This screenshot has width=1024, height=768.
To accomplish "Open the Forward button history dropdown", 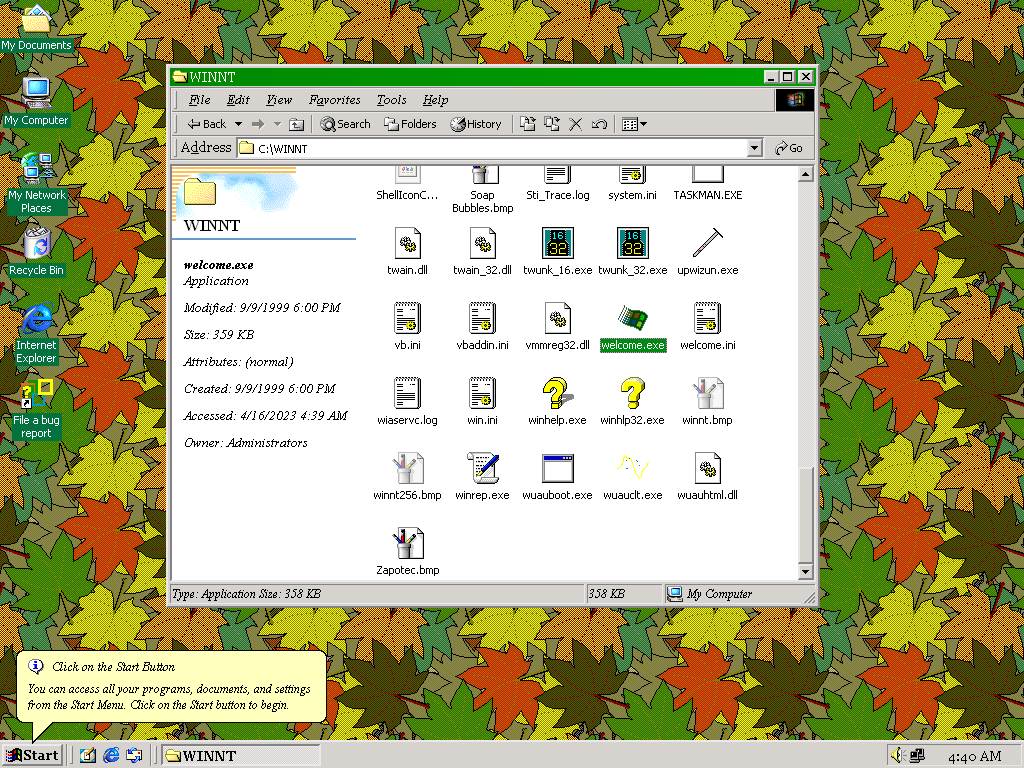I will coord(277,124).
